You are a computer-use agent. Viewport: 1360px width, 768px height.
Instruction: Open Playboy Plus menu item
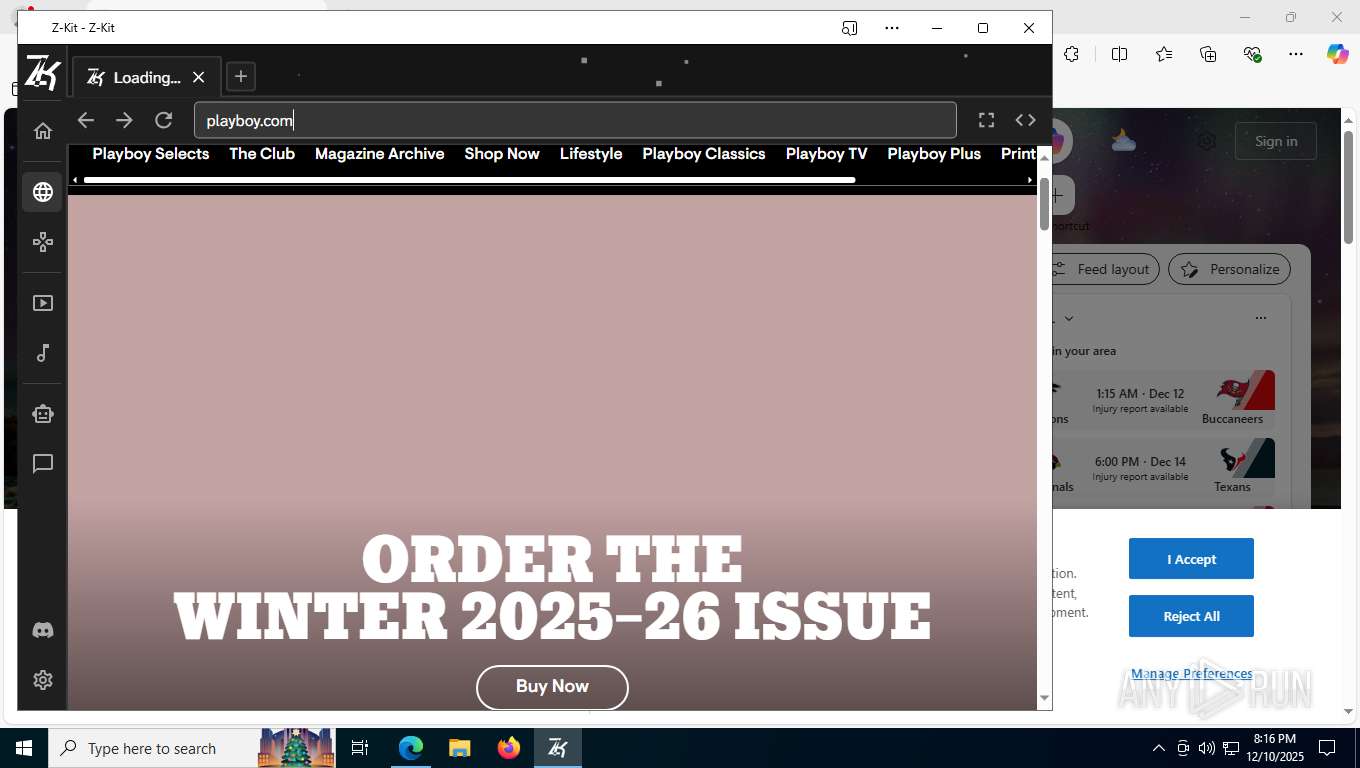pos(934,154)
